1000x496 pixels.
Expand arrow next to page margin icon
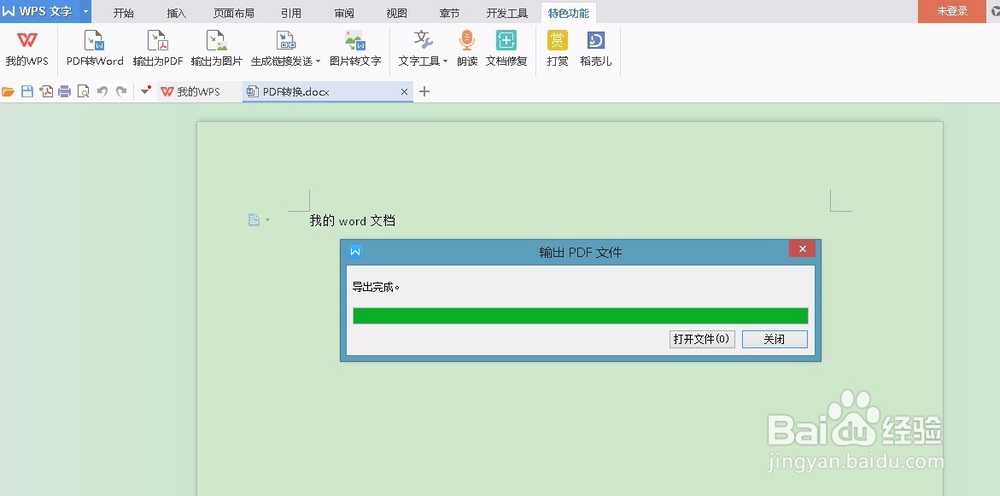pos(267,220)
